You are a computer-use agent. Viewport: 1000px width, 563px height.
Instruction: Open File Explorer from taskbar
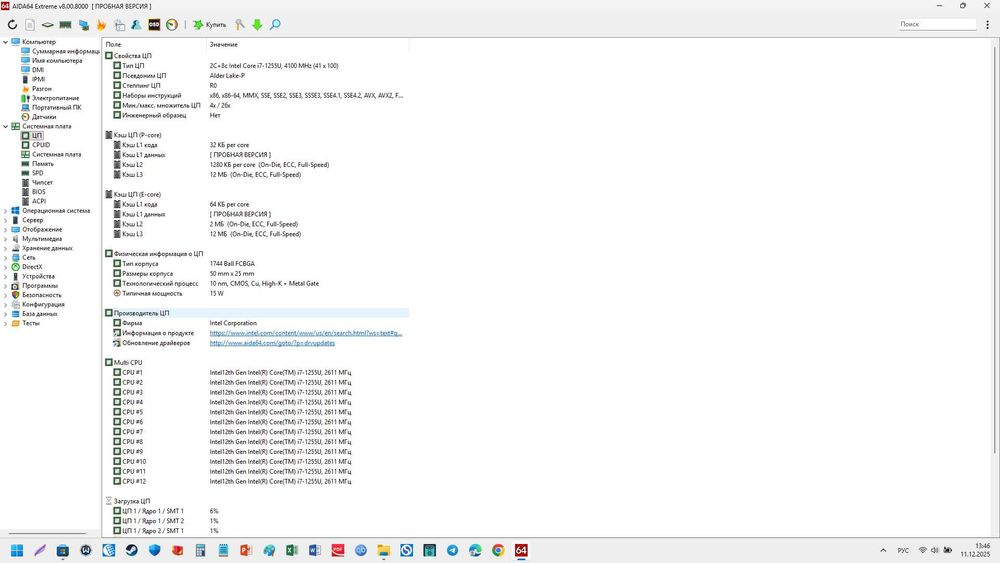[x=383, y=550]
